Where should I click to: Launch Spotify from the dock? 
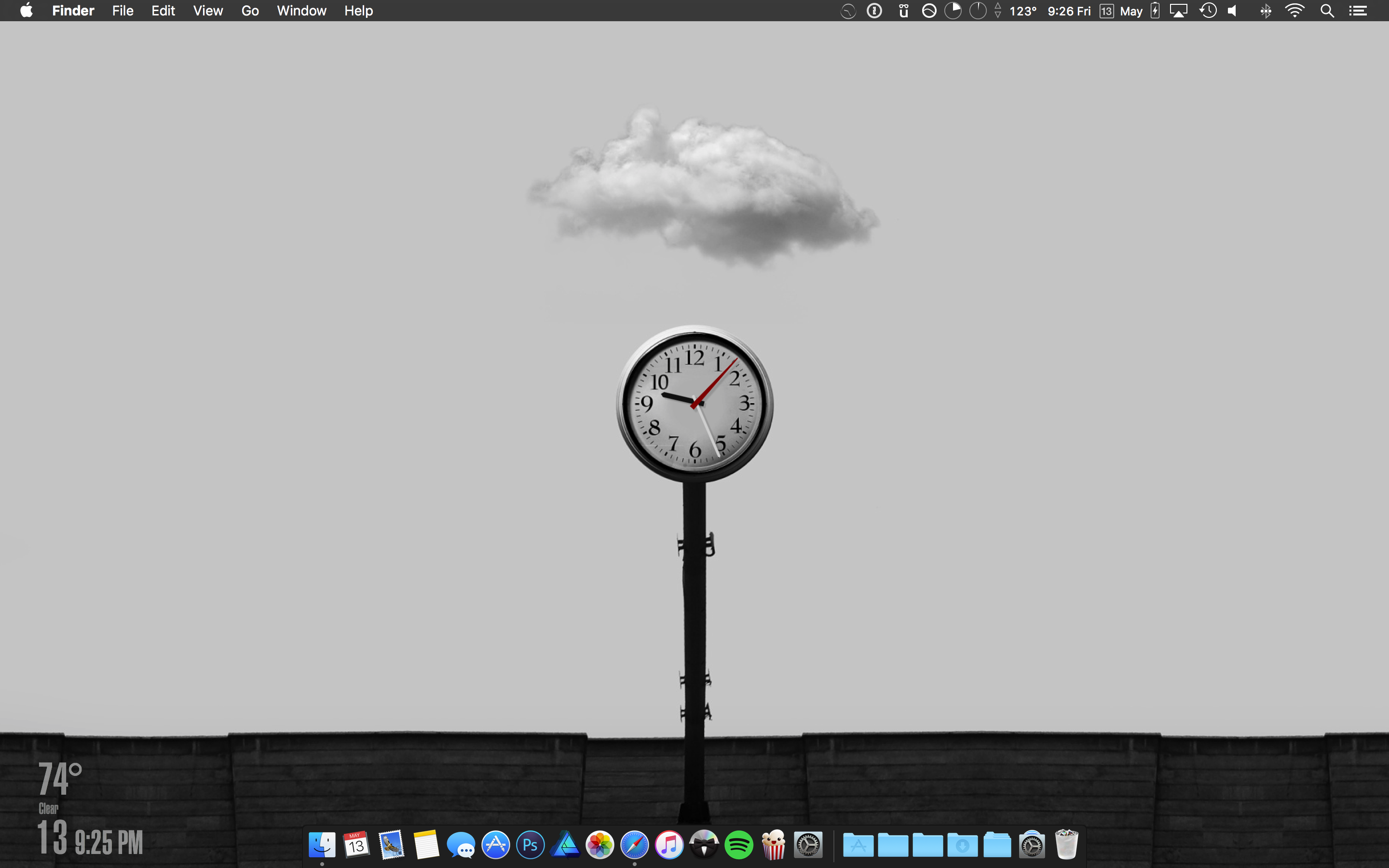pyautogui.click(x=739, y=845)
